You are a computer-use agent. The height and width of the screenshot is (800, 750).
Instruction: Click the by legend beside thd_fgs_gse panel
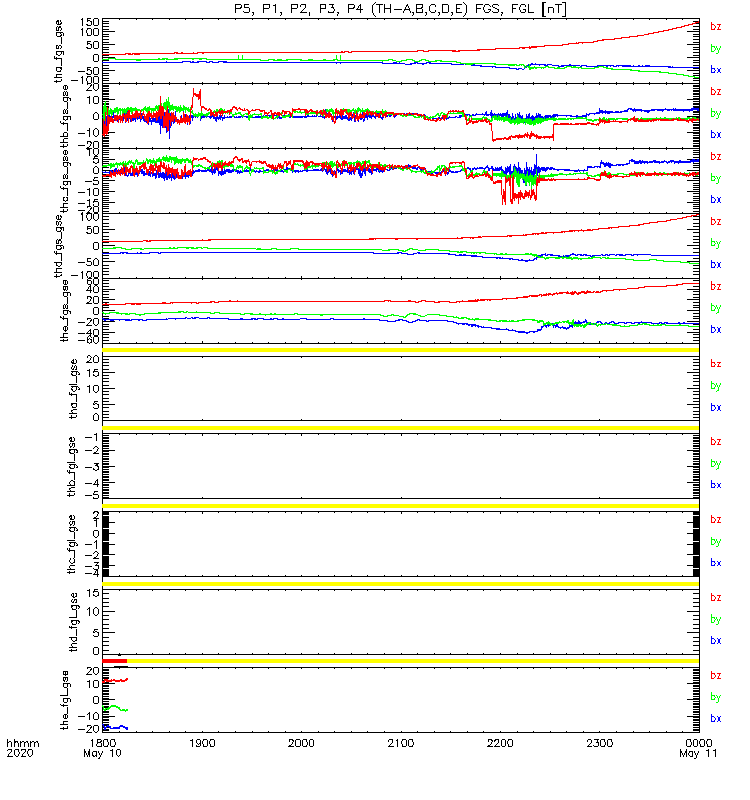(x=716, y=243)
